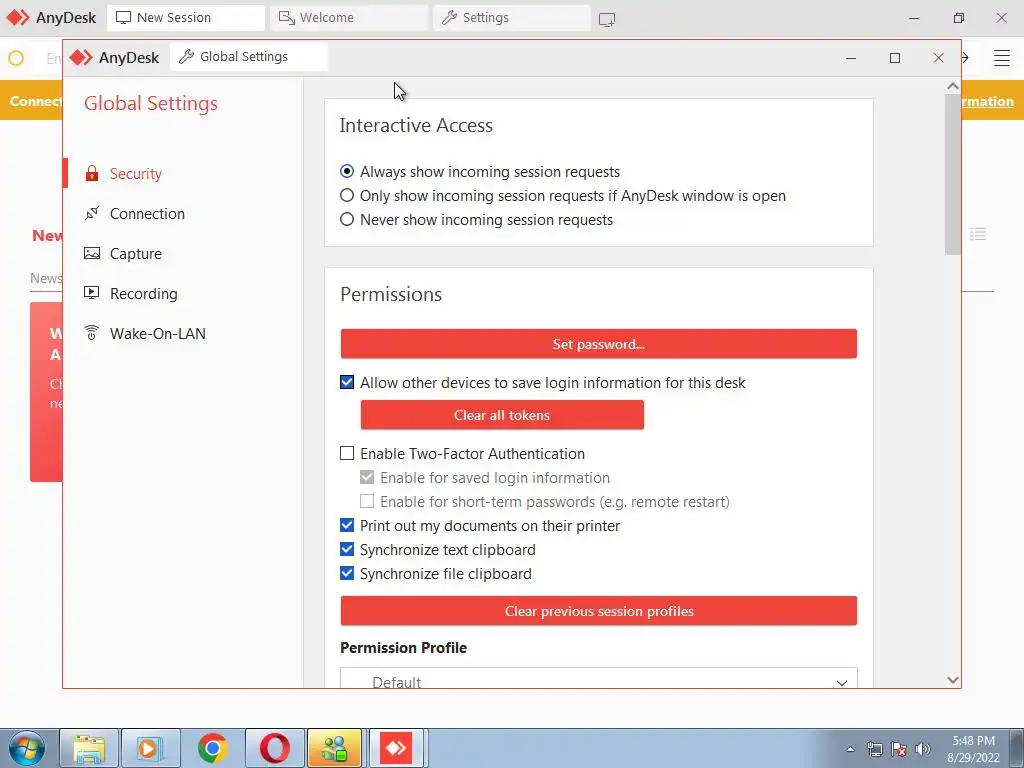Click the clock and date in taskbar
The height and width of the screenshot is (768, 1024).
(973, 749)
